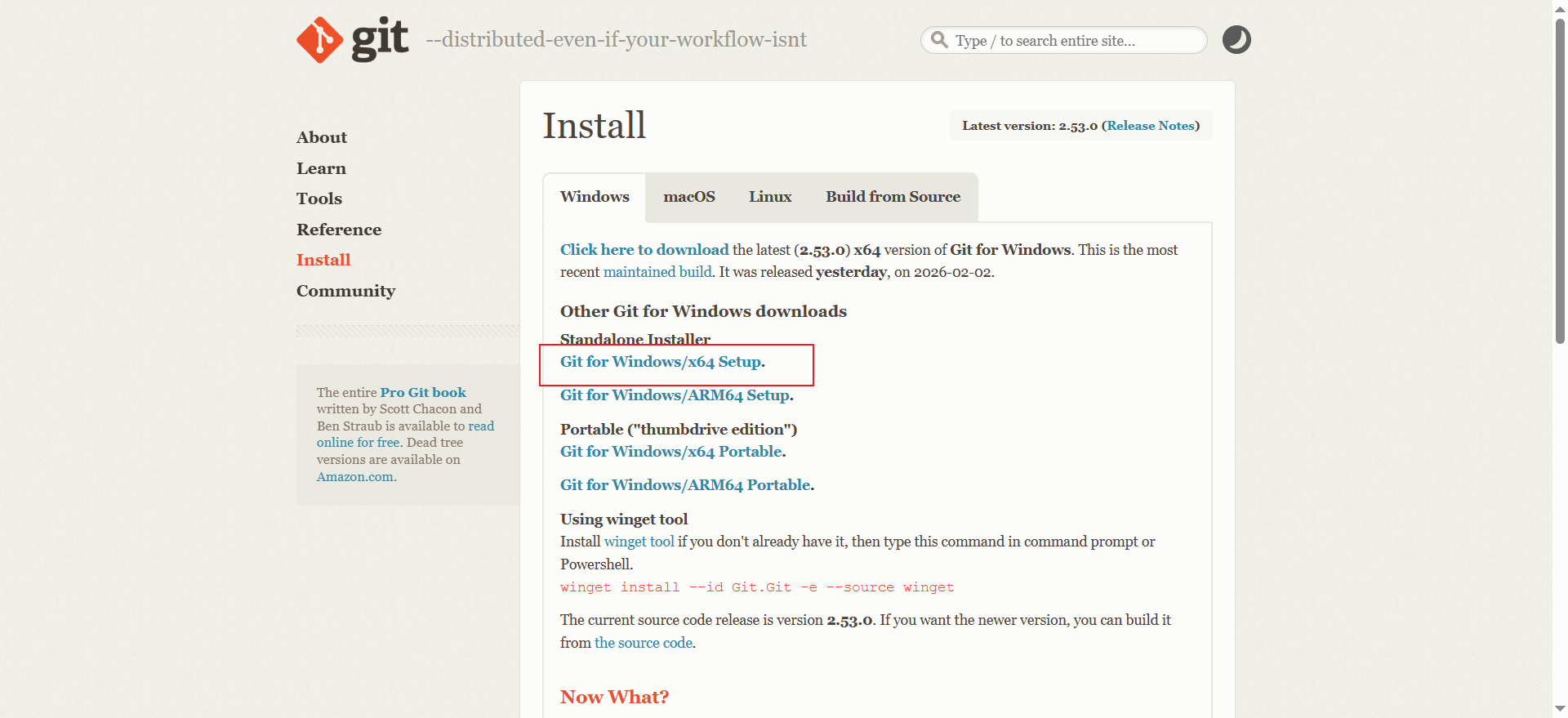The image size is (1568, 718).
Task: Click the page scrollbar thumb
Action: point(1560,180)
